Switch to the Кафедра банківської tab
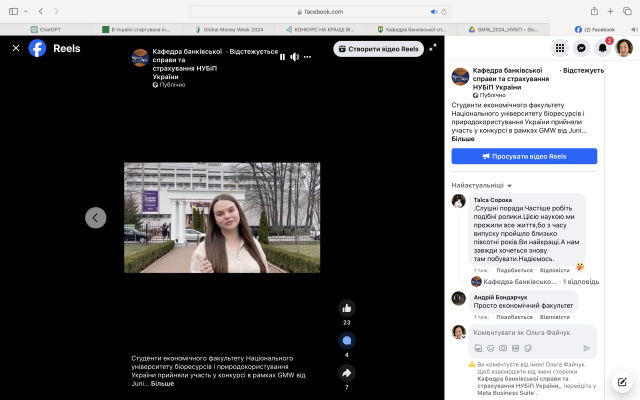640x400 pixels. [x=412, y=29]
